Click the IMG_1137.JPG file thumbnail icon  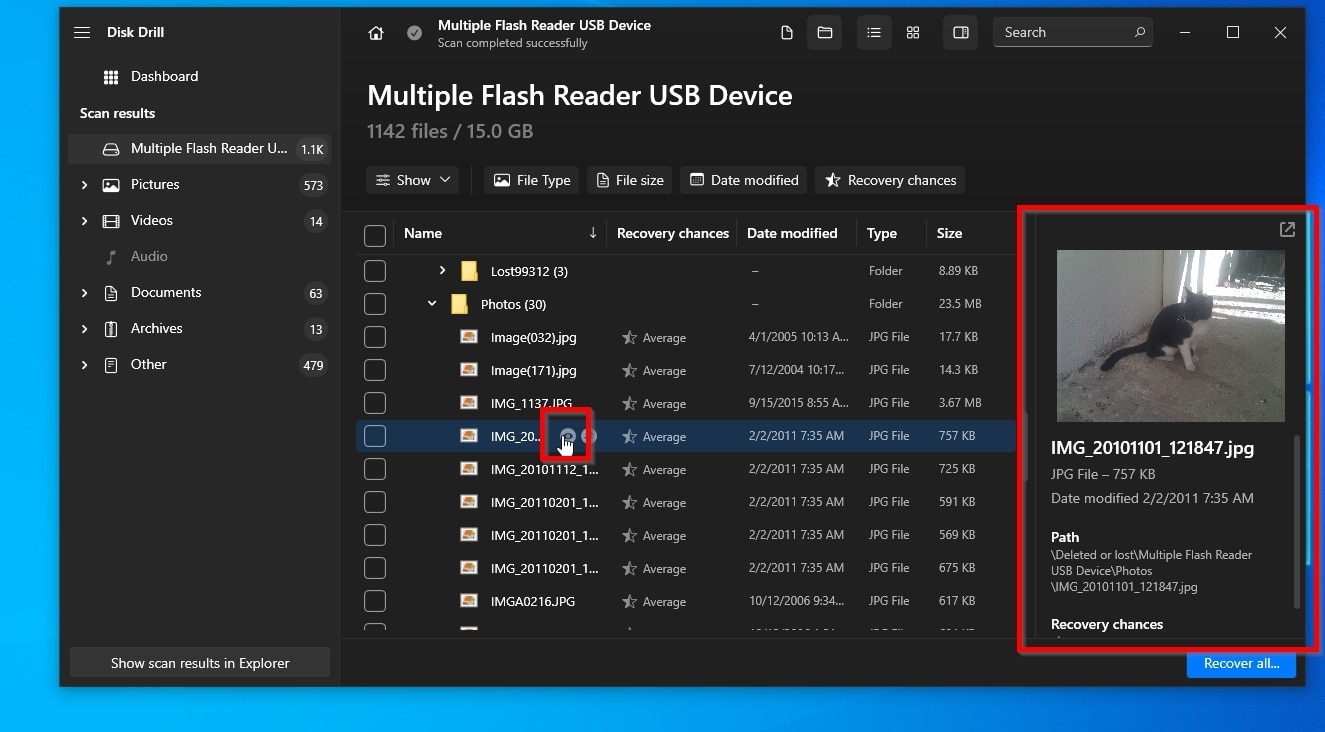[469, 403]
